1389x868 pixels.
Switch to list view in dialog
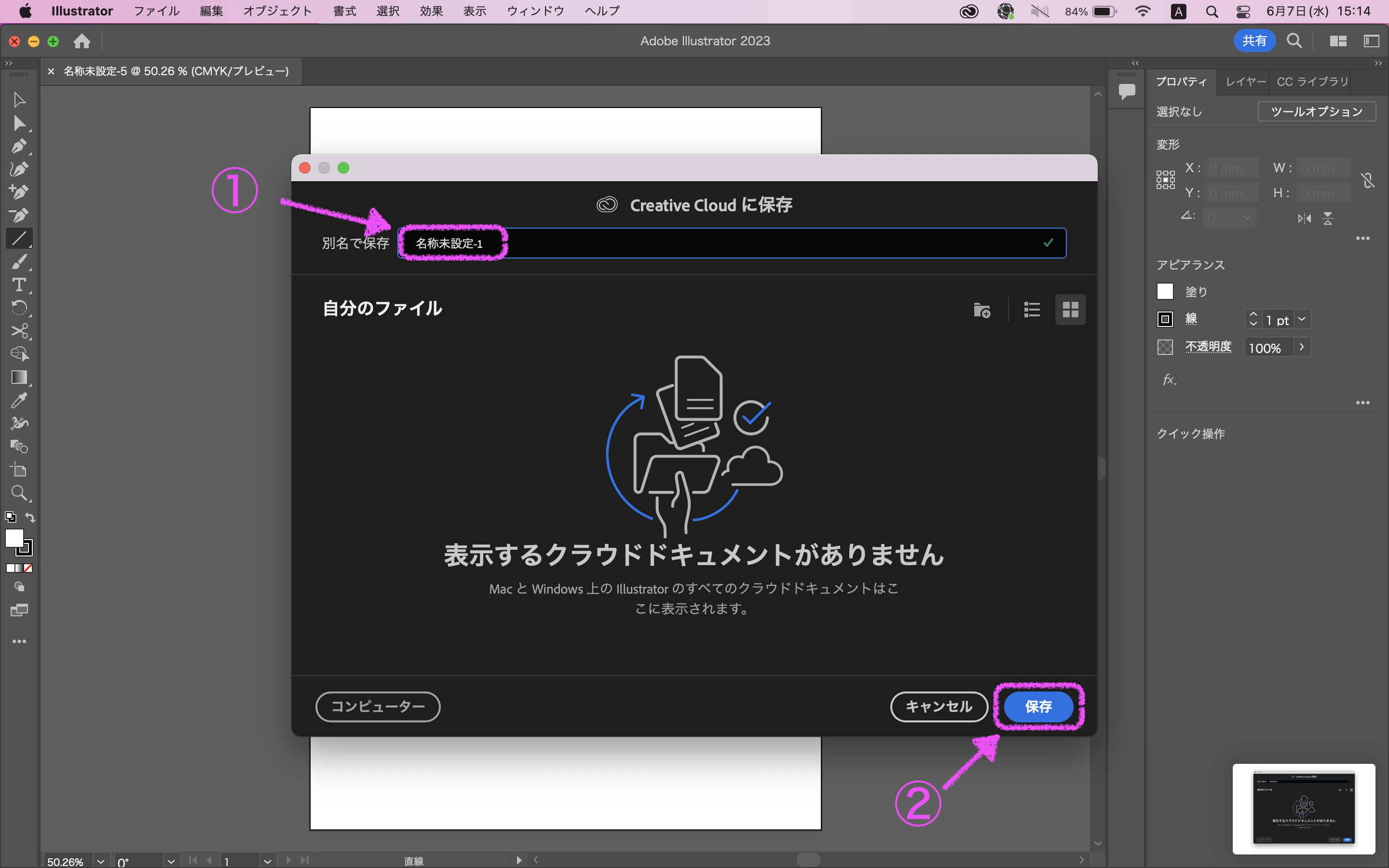[x=1032, y=310]
